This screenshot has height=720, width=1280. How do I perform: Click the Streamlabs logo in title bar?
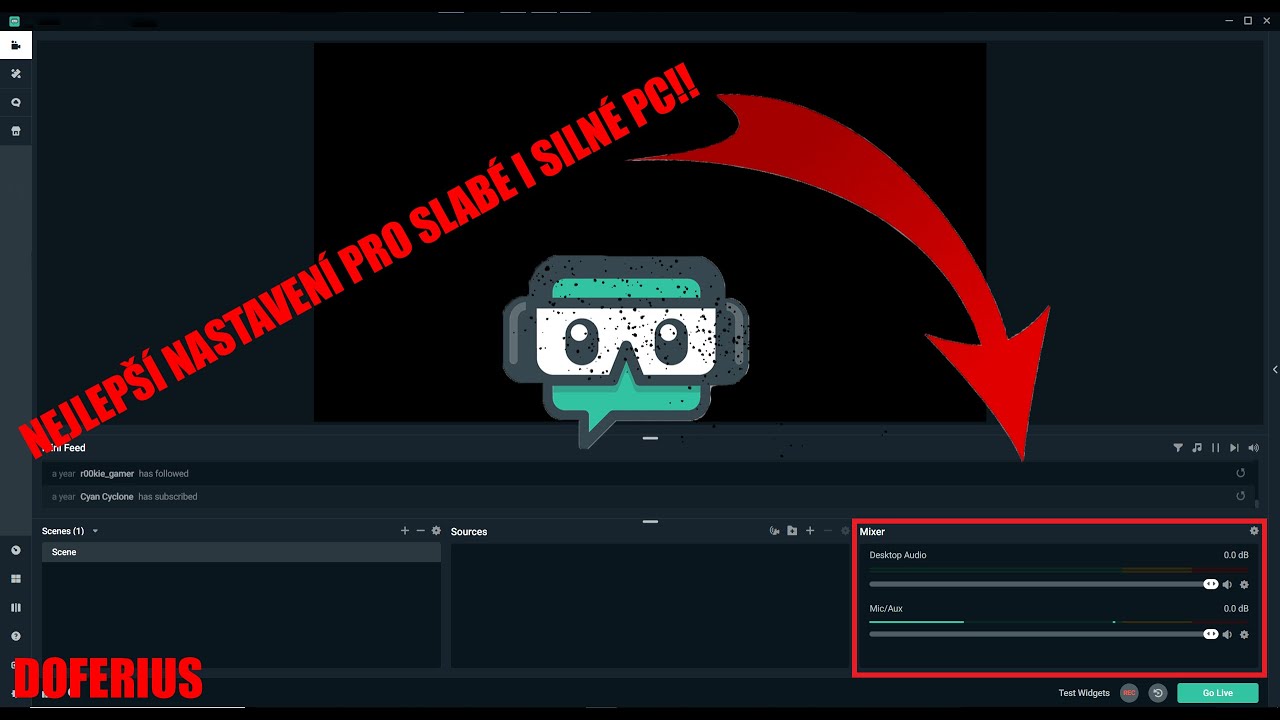(x=15, y=20)
